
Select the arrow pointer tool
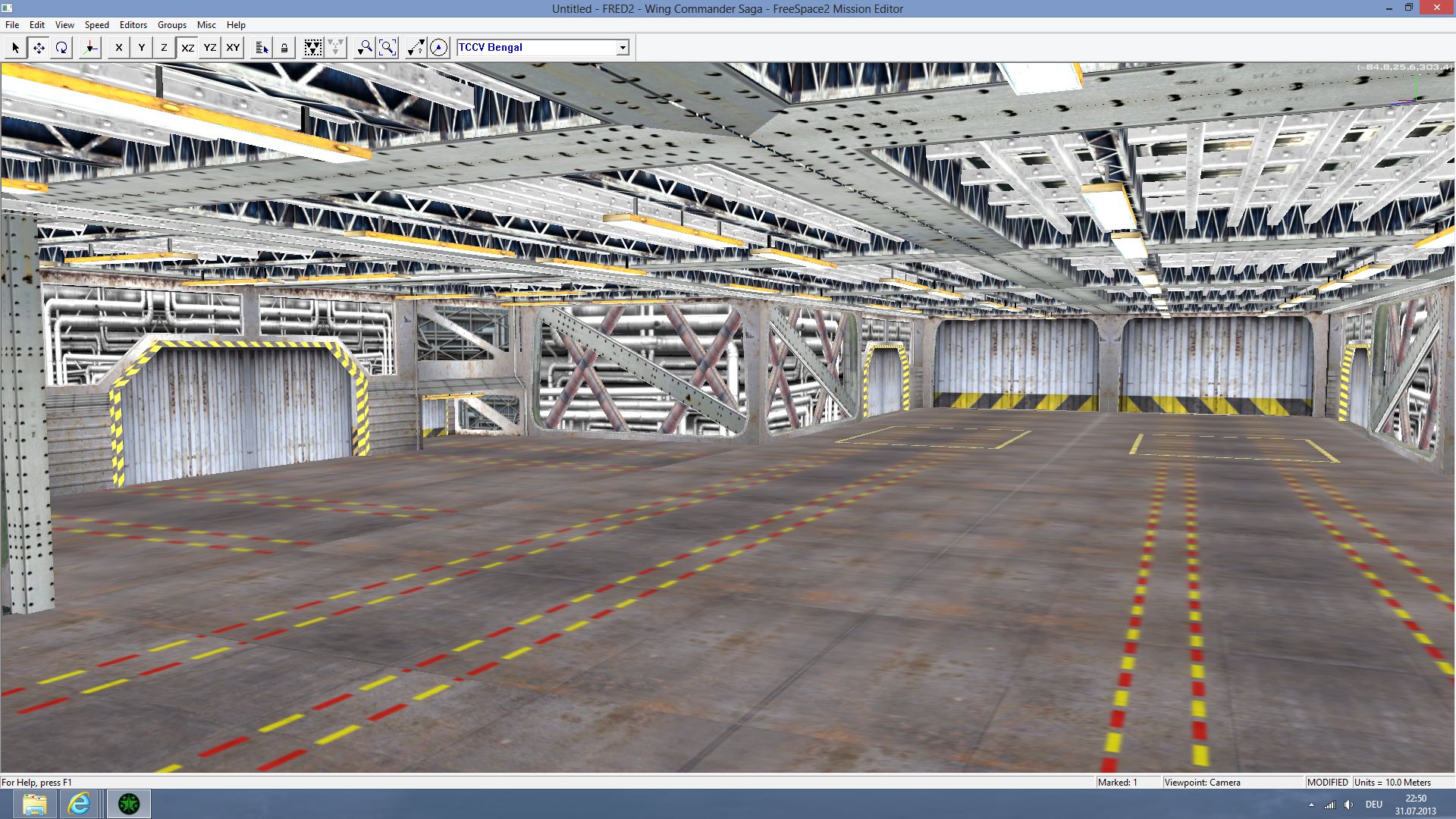[x=15, y=48]
